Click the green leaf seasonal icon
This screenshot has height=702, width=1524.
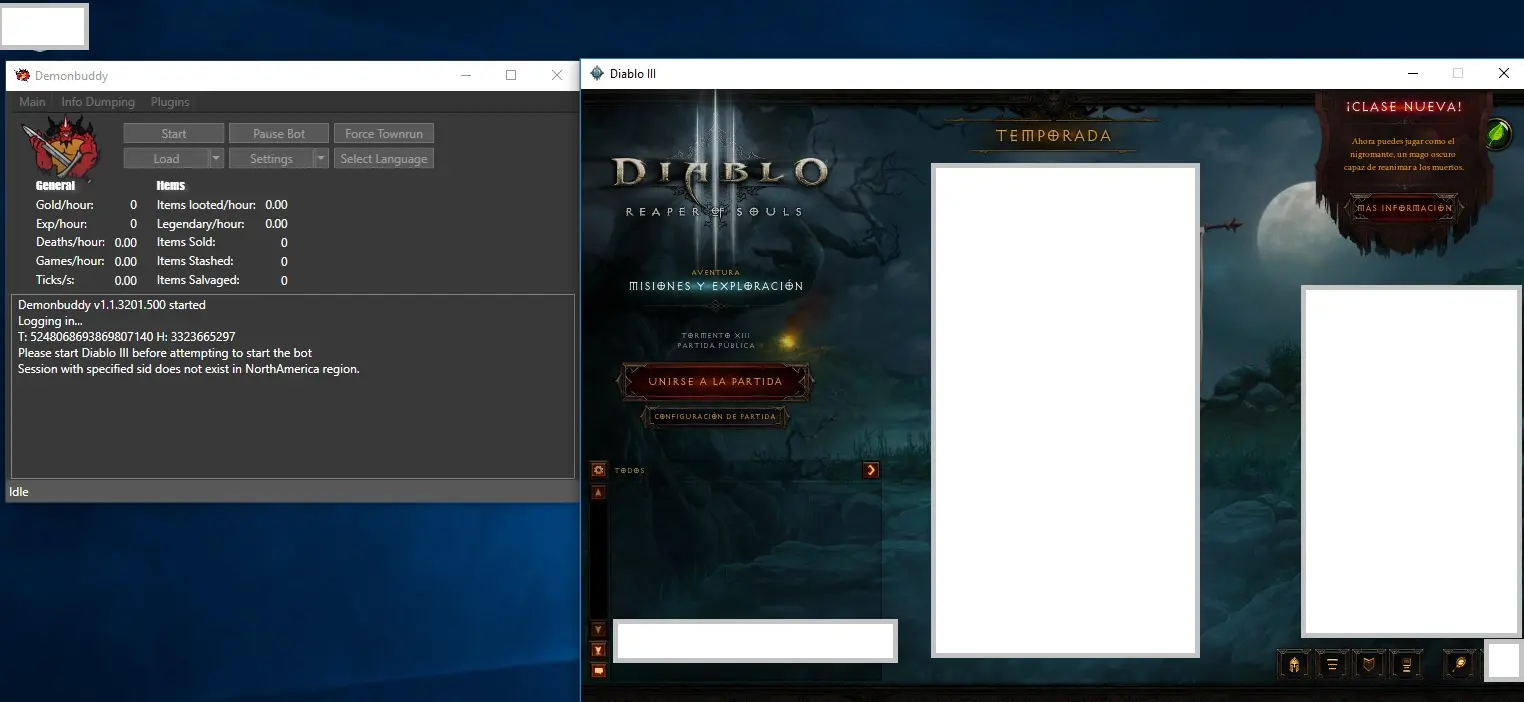(1497, 134)
